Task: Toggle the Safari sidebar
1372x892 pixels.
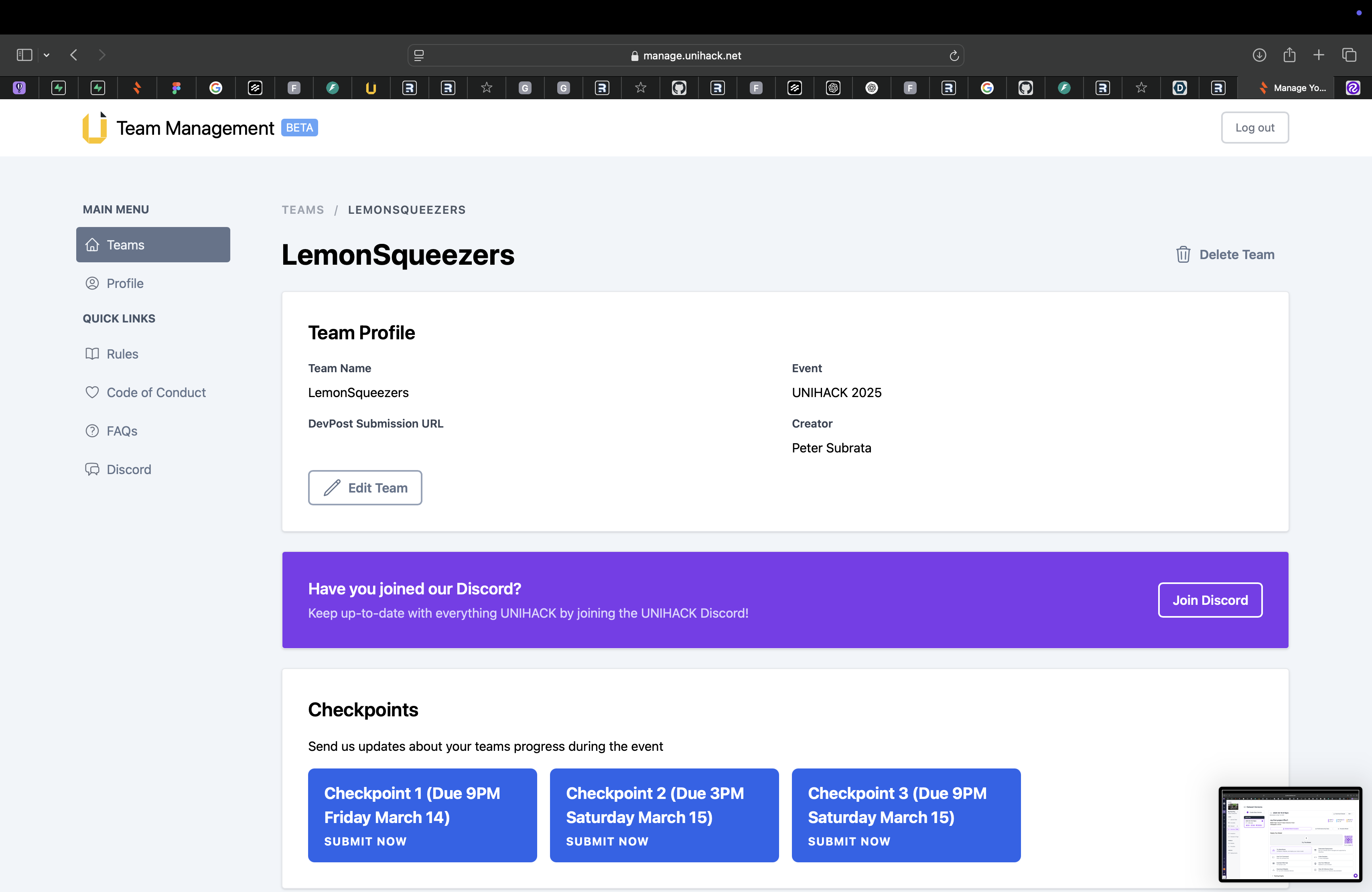Action: click(24, 55)
